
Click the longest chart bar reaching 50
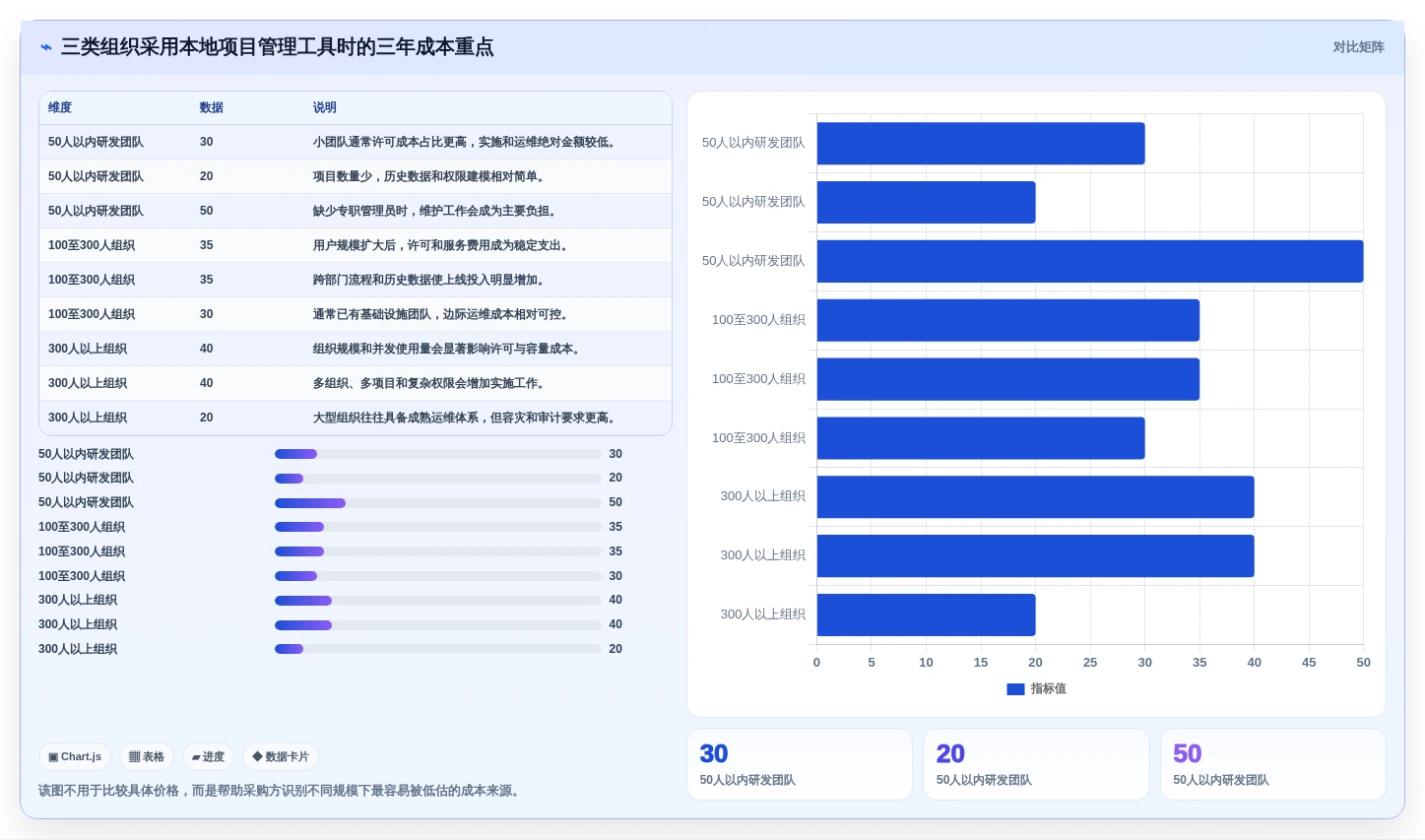coord(1090,261)
